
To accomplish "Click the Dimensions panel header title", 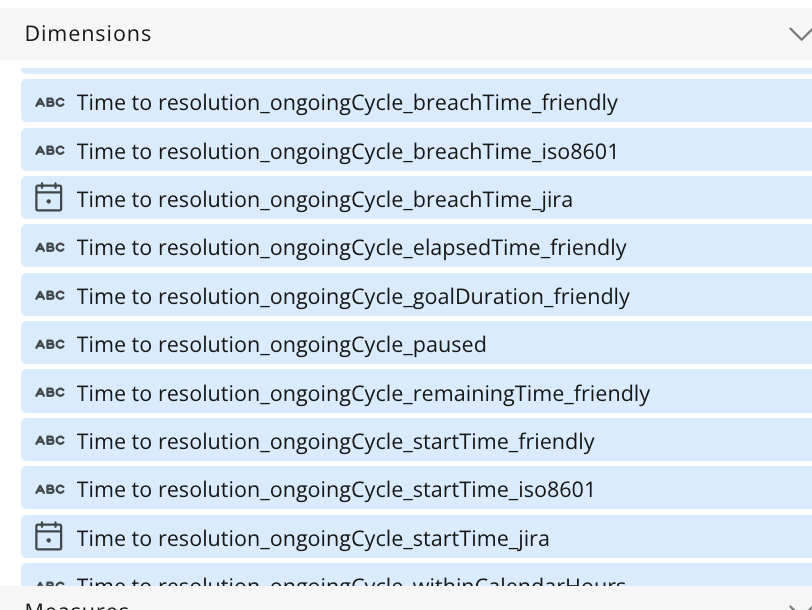I will pos(88,34).
